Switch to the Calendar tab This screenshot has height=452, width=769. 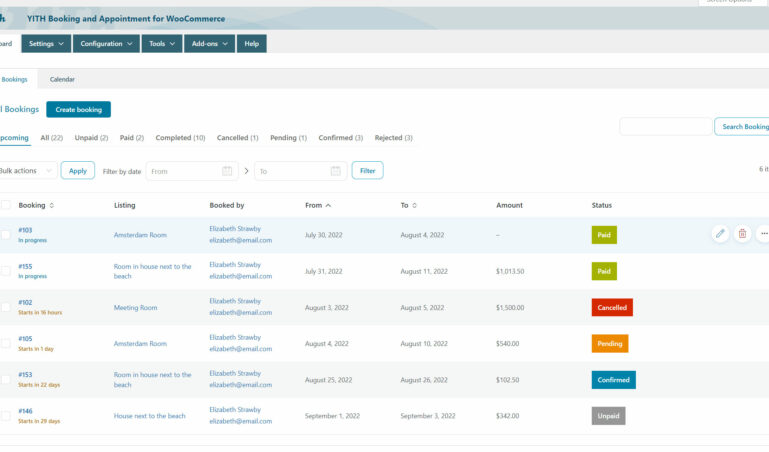coord(62,79)
